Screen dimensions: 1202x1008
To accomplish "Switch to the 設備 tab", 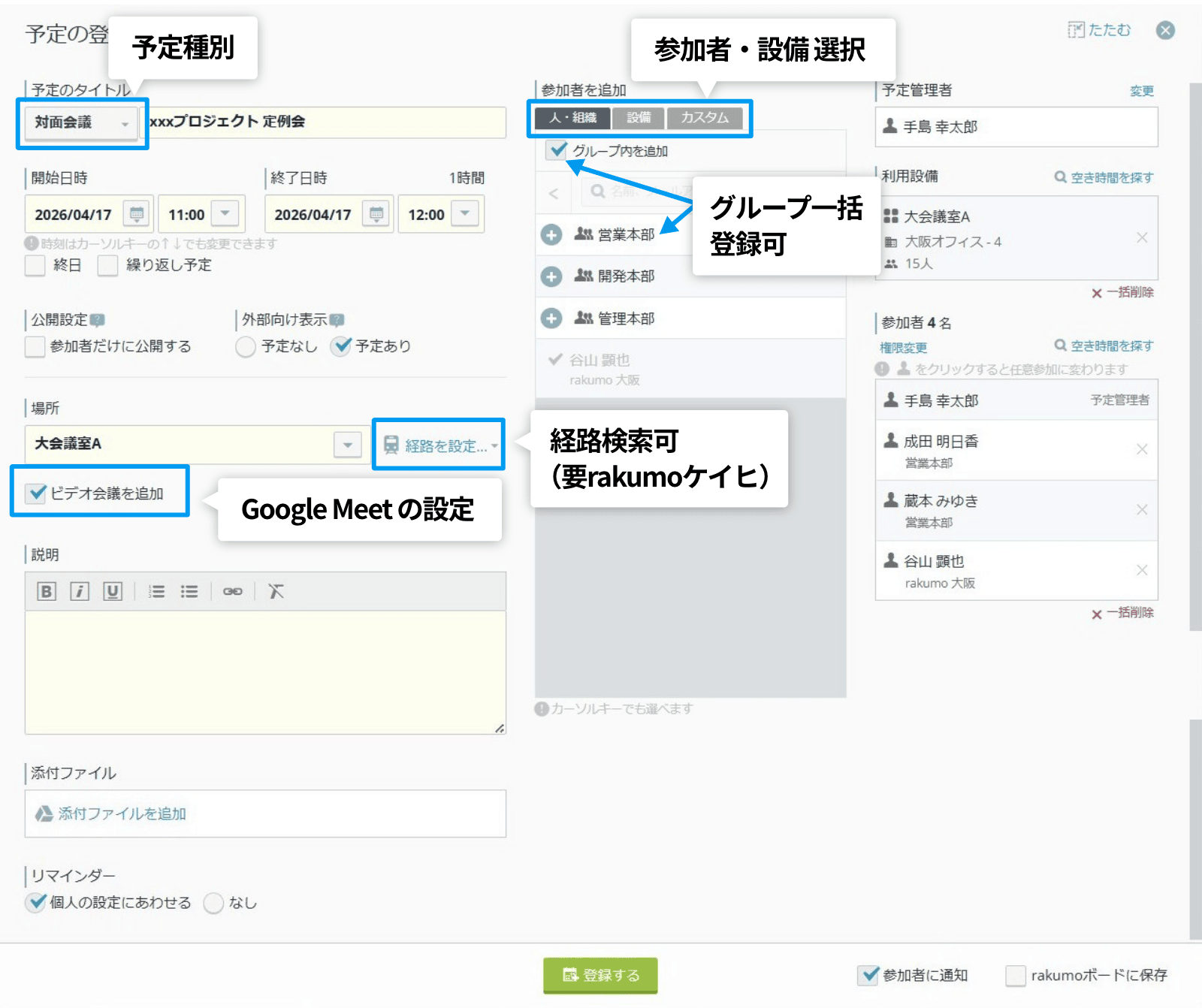I will pos(638,117).
